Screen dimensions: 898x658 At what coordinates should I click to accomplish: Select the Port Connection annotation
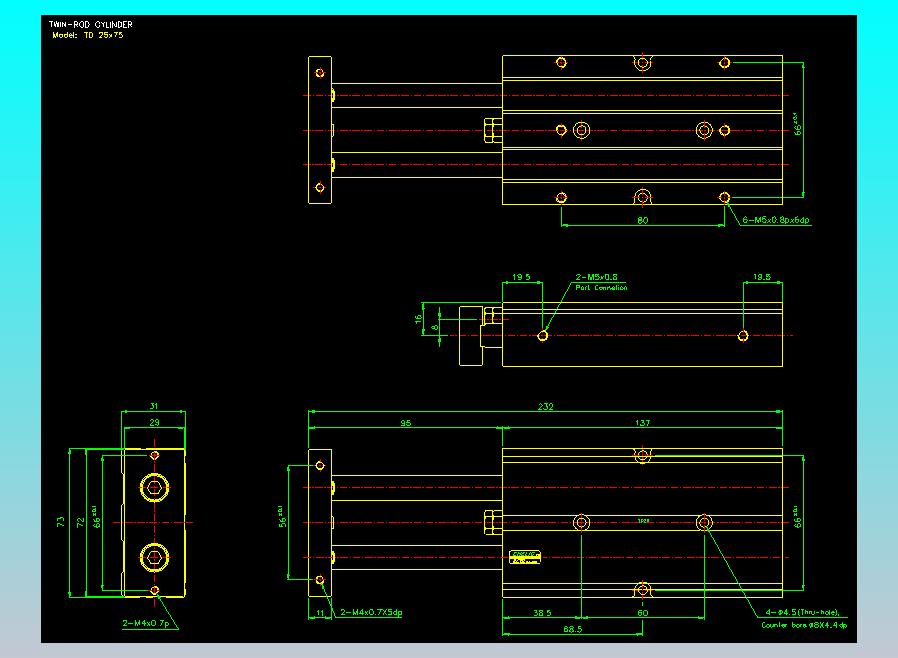point(601,288)
